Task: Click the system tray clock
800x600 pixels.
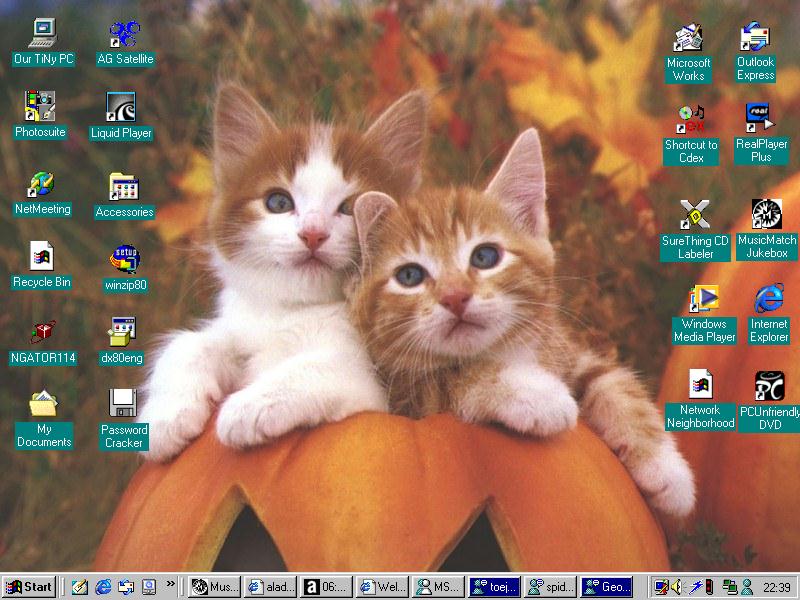Action: [x=776, y=587]
